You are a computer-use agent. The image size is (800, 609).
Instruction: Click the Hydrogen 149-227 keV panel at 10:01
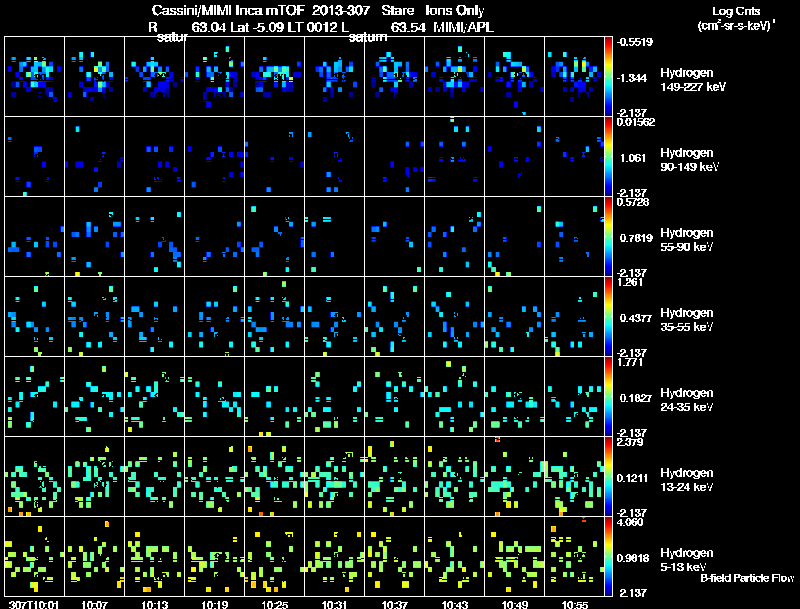click(x=34, y=77)
